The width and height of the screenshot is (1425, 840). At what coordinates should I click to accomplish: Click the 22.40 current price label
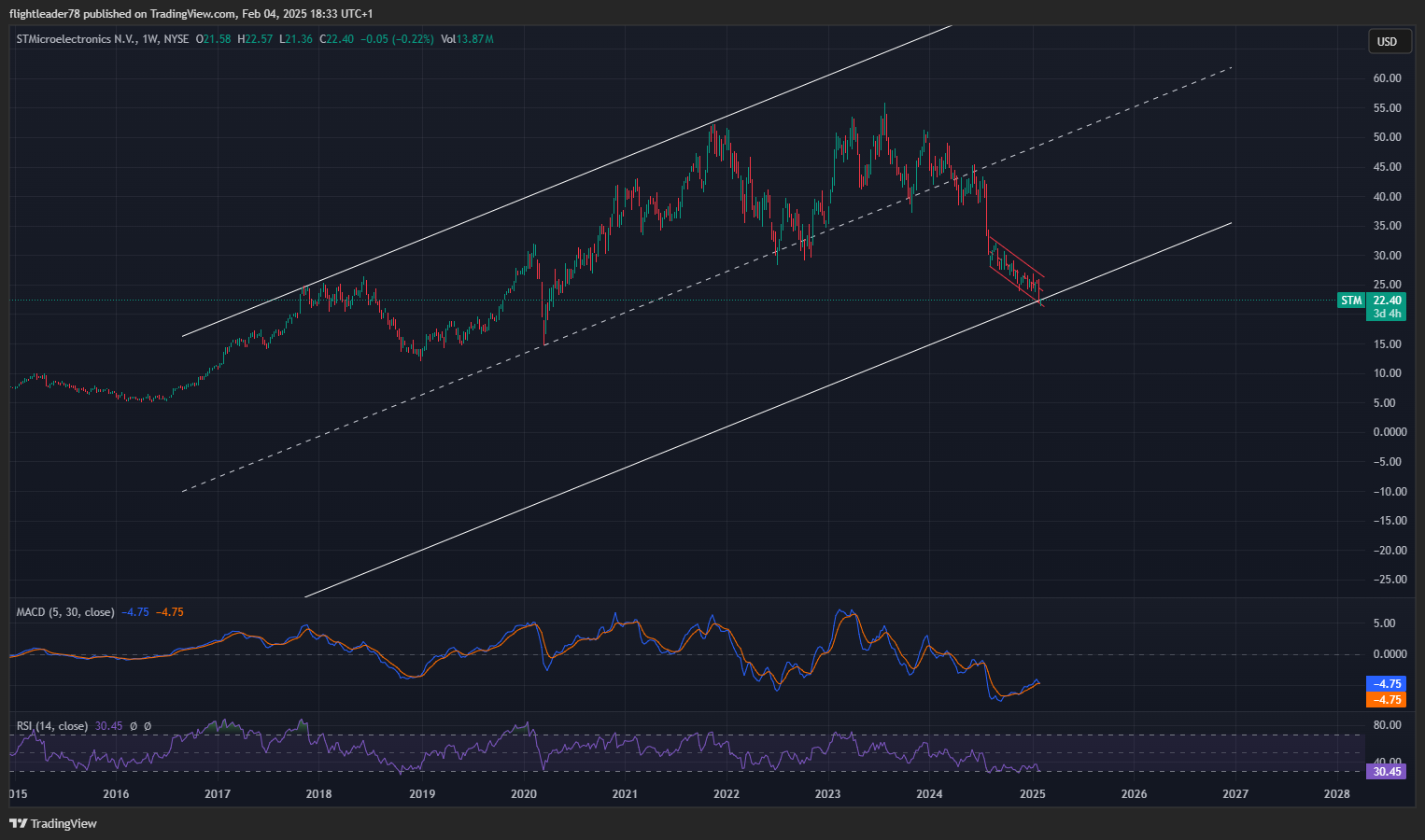[x=1387, y=301]
